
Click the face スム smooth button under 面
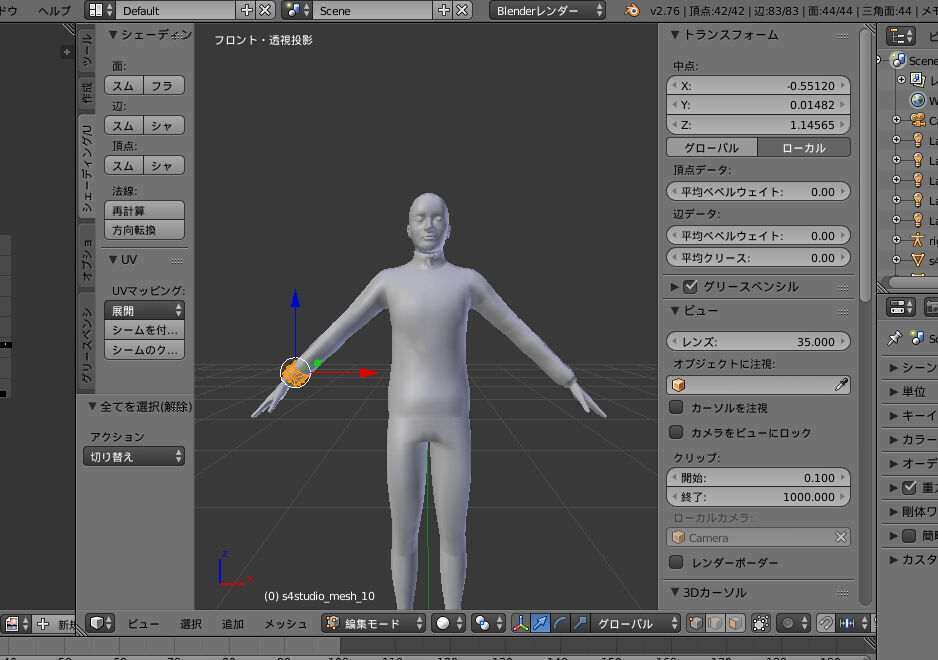[124, 86]
